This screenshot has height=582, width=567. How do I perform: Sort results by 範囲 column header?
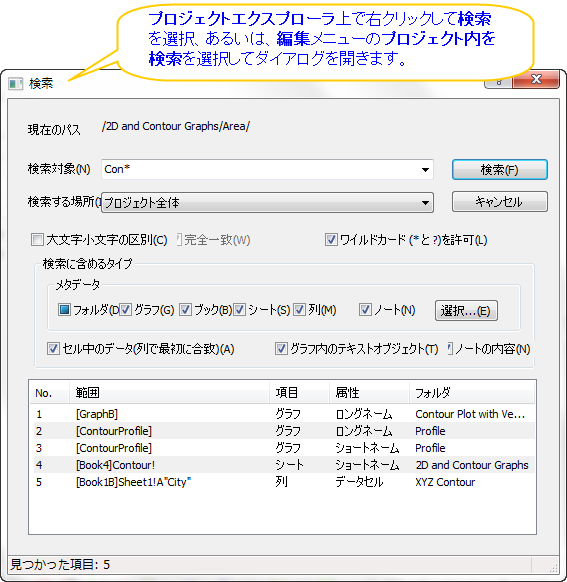coord(169,392)
